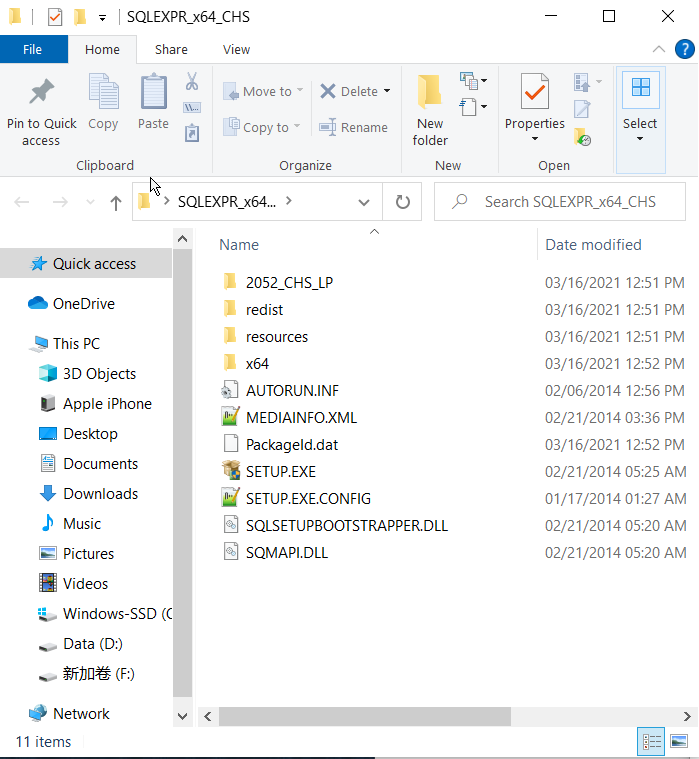The height and width of the screenshot is (759, 699).
Task: Click the blue Help question mark icon
Action: pyautogui.click(x=684, y=49)
